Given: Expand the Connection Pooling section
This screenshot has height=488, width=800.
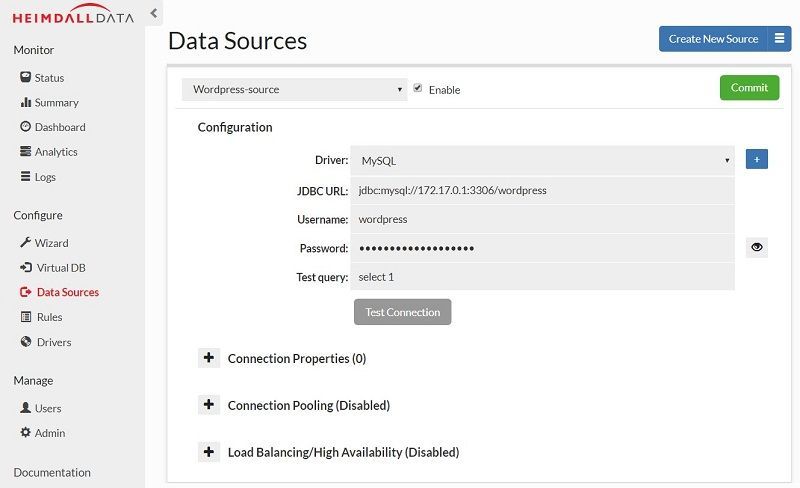Looking at the screenshot, I should click(209, 405).
